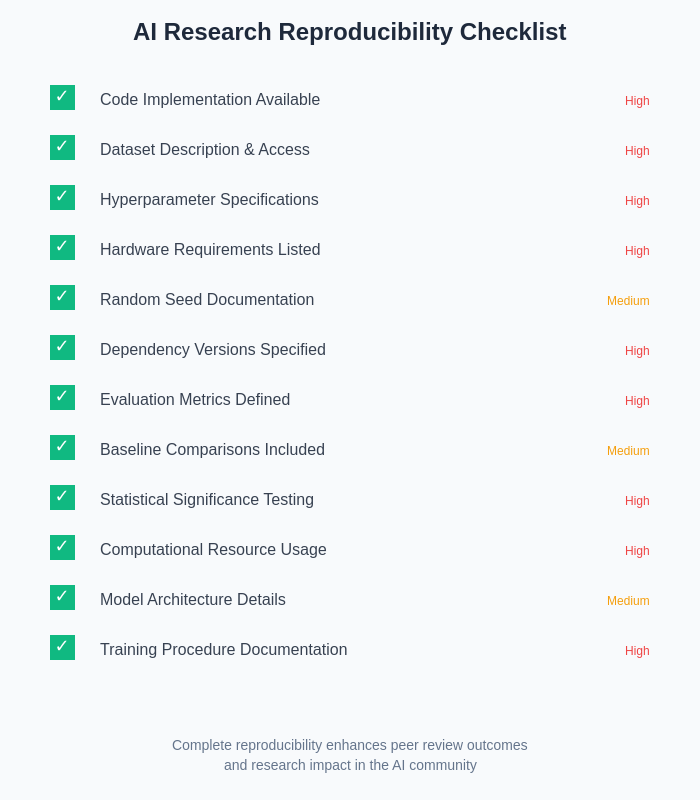Uncheck Statistical Significance Testing checkbox

tap(62, 498)
